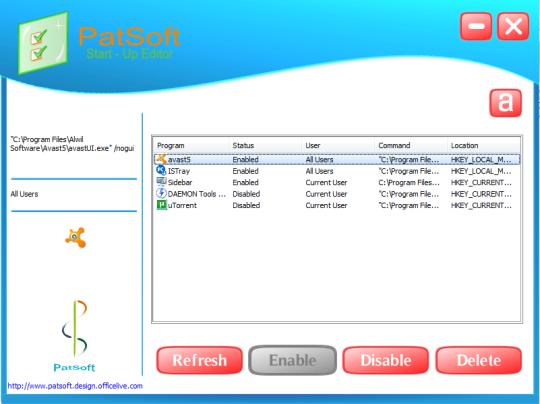Viewport: 540px width, 404px height.
Task: Sort list by User column header
Action: point(338,145)
